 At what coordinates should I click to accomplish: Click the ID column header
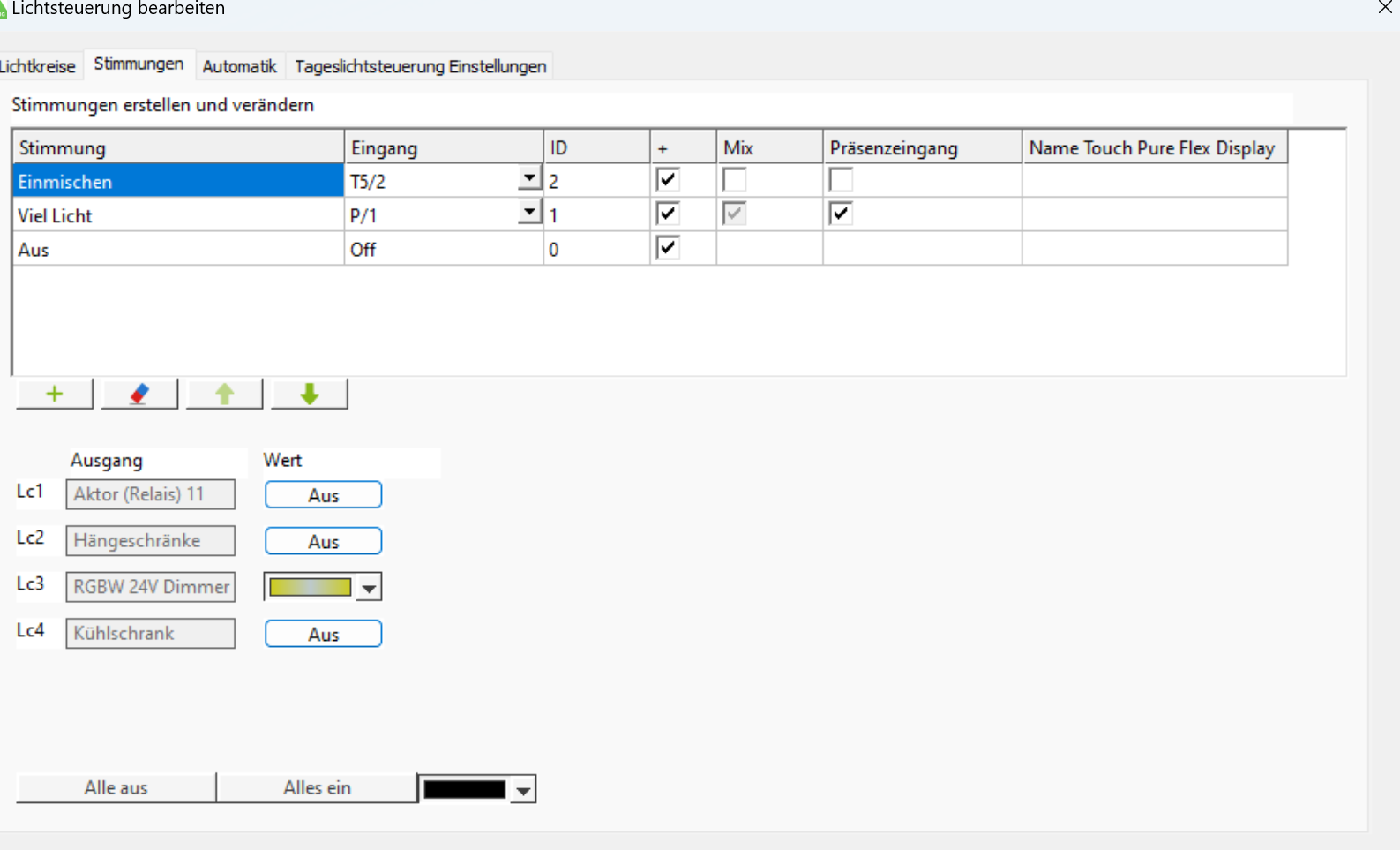tap(596, 147)
